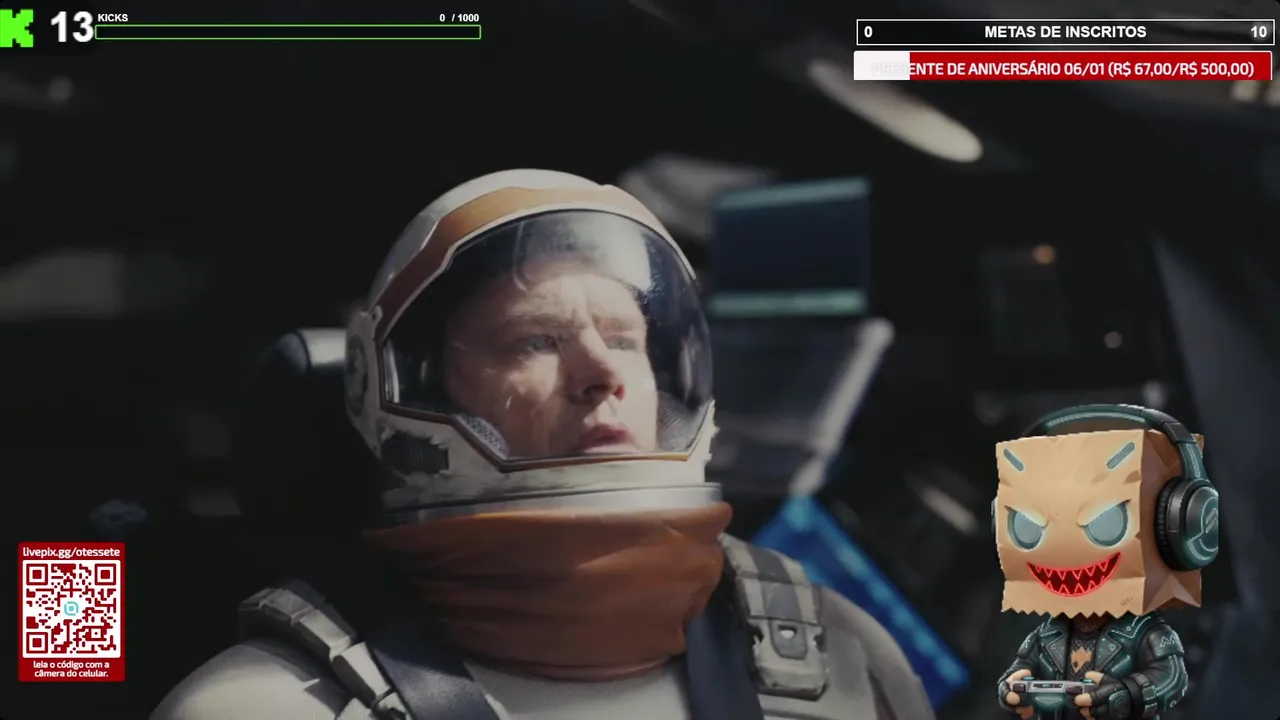Image resolution: width=1280 pixels, height=720 pixels.
Task: Click the "leia o código com a câmera" caption
Action: coord(71,668)
